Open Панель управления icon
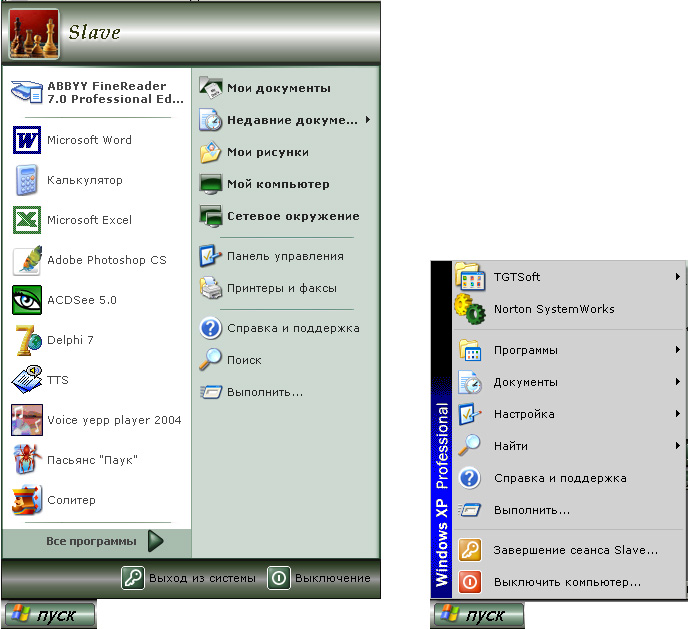The width and height of the screenshot is (694, 629). click(x=210, y=256)
